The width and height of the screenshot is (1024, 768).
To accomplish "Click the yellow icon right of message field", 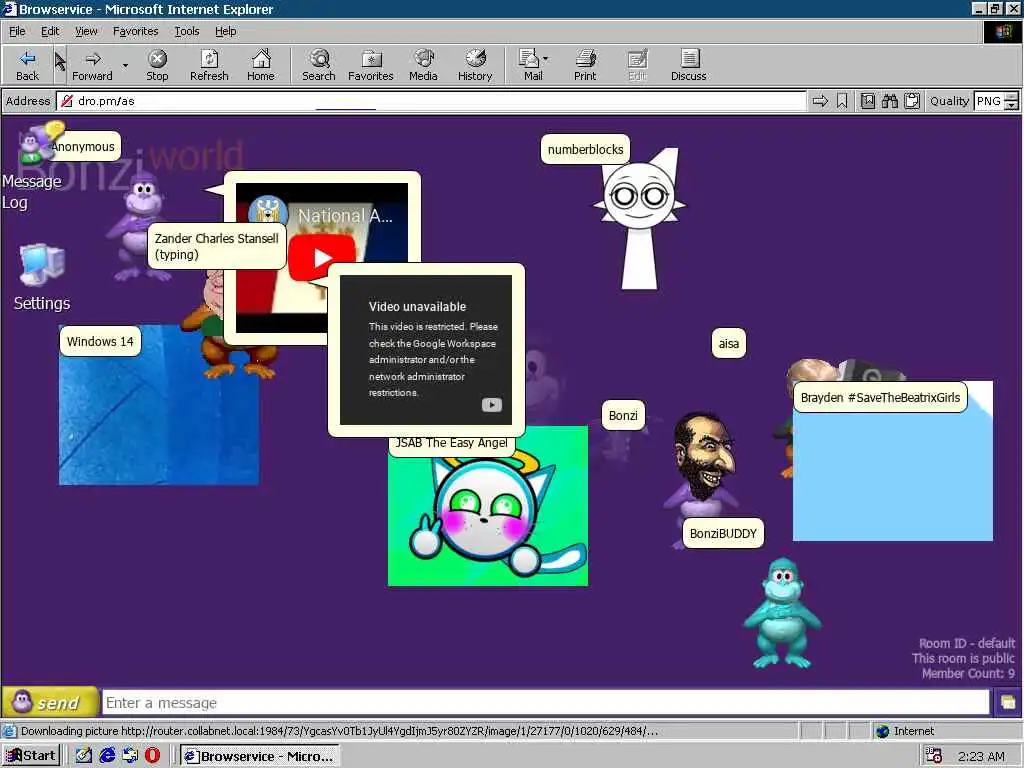I will 1008,703.
